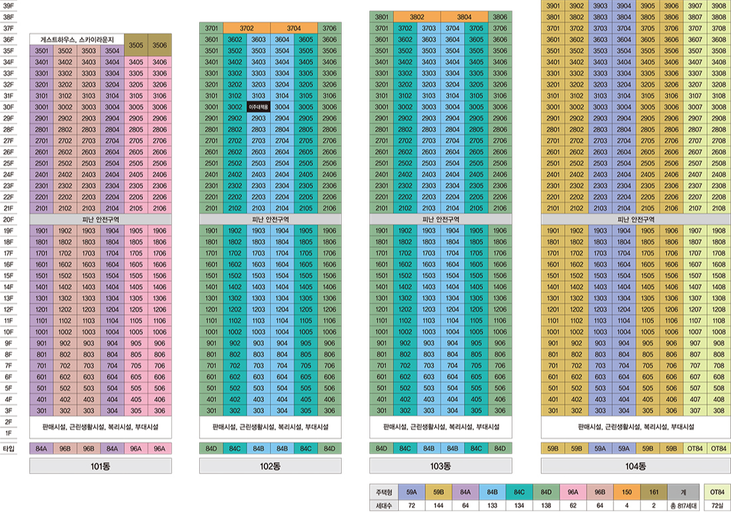Select the 102동 building label

tap(270, 466)
